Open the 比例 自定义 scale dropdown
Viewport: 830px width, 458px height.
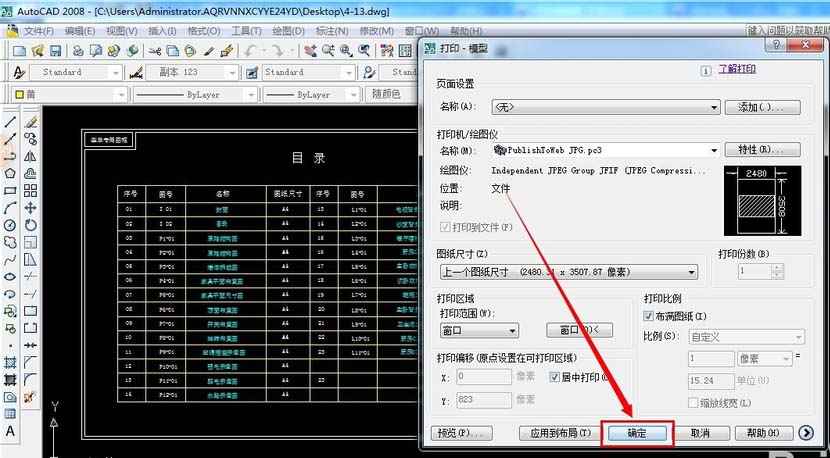pos(747,337)
